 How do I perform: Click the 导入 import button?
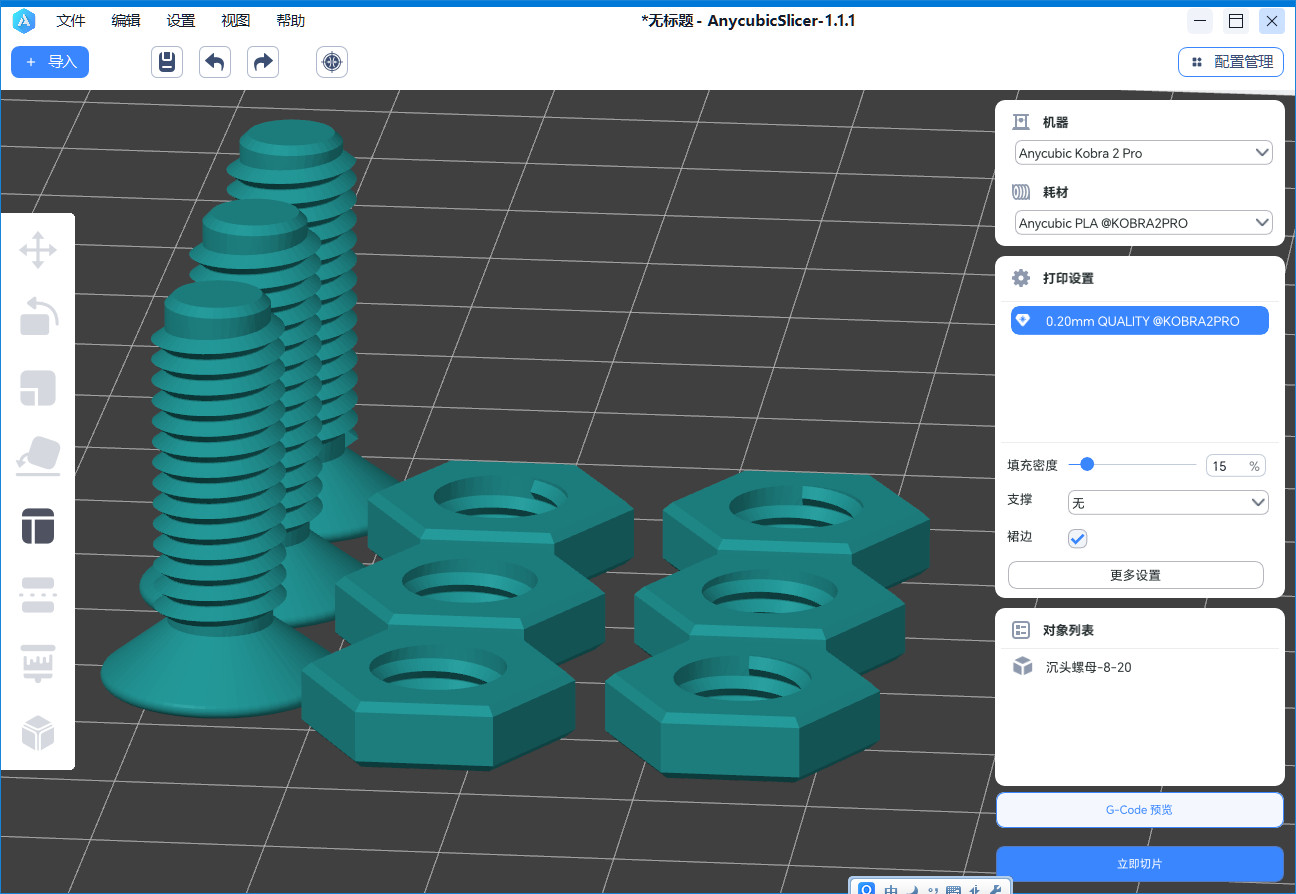coord(50,62)
